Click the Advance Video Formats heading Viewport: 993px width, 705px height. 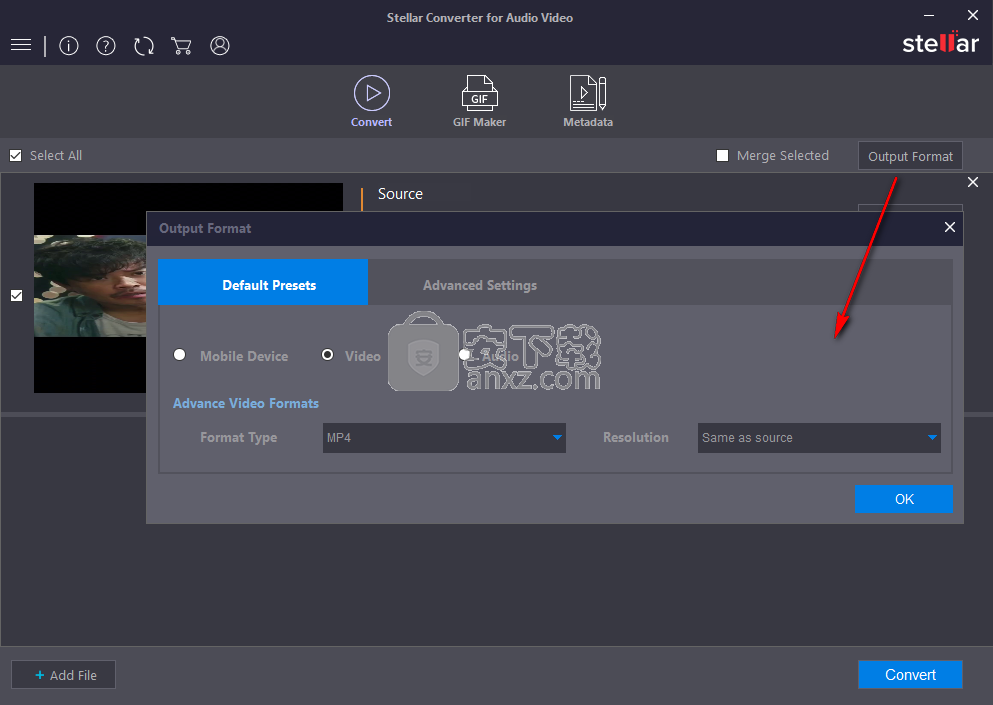(246, 403)
